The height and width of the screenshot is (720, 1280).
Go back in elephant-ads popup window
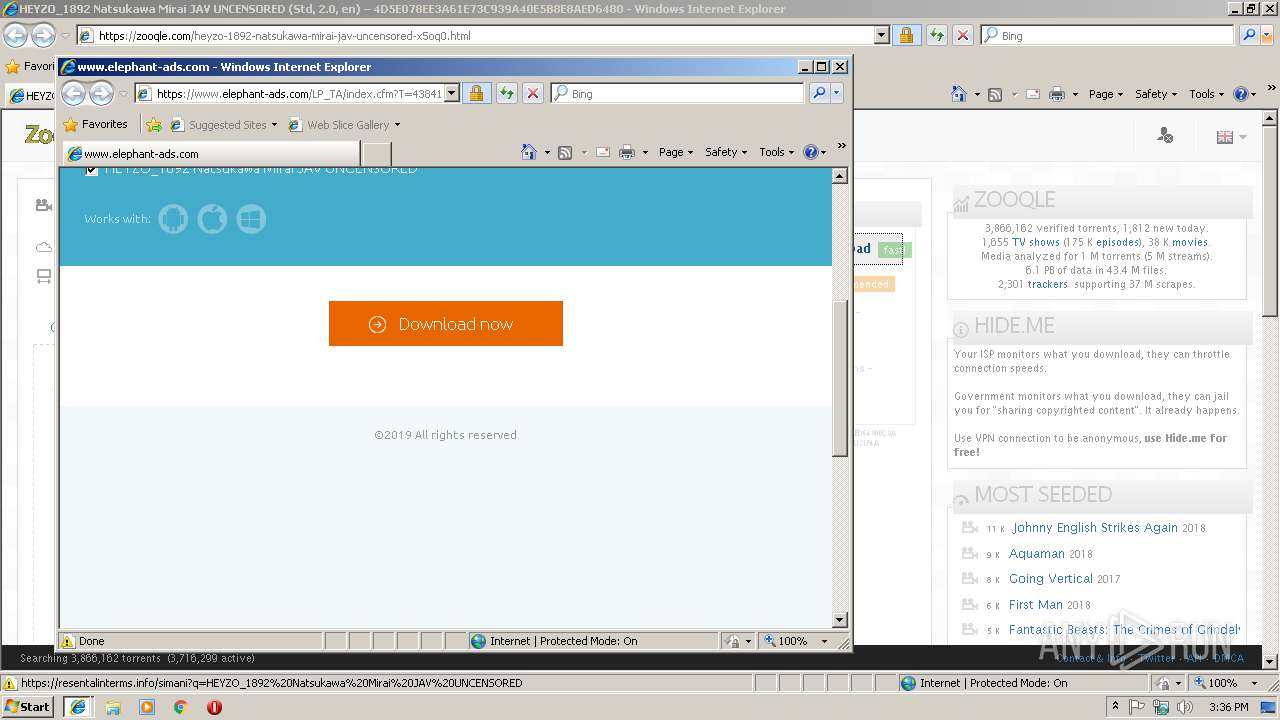click(73, 93)
